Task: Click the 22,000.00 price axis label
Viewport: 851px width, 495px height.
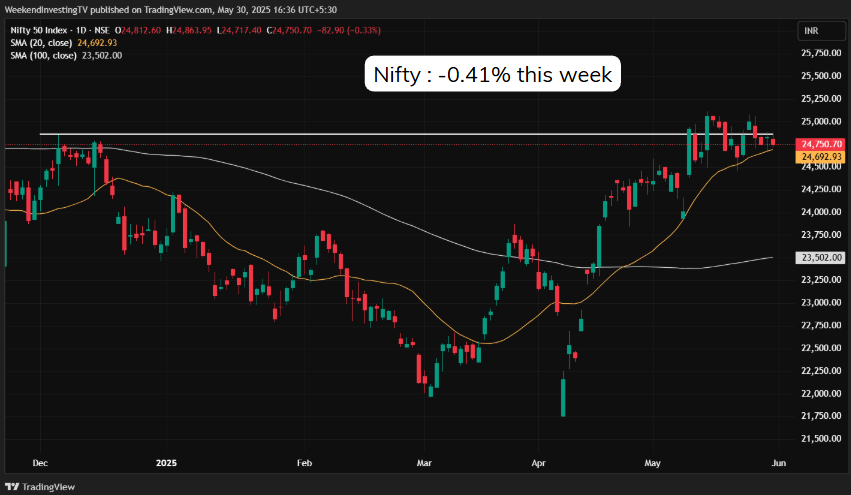Action: tap(821, 394)
